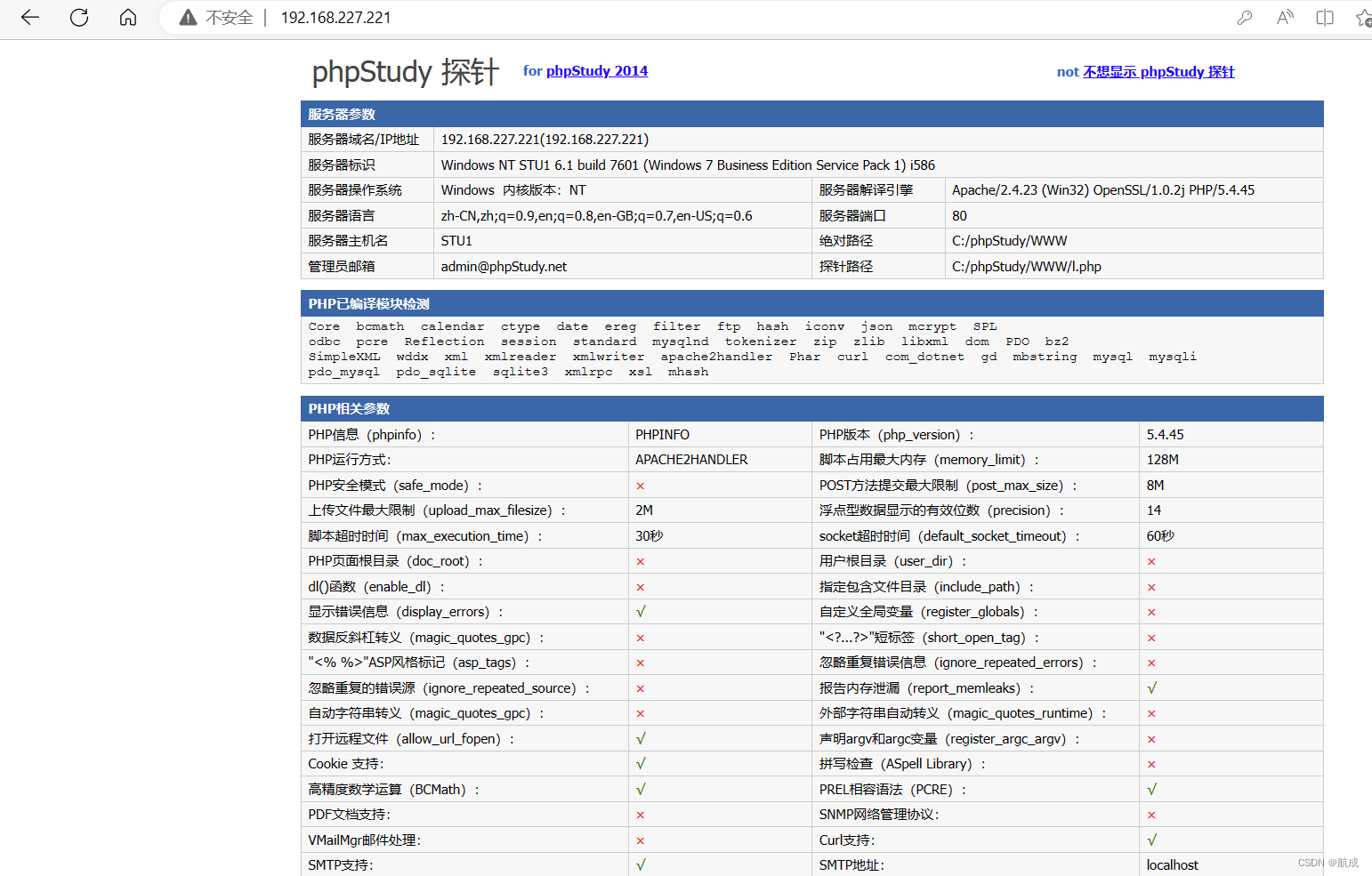Click the 不想显示 phpStudy 探针 link
This screenshot has width=1372, height=876.
[x=1158, y=72]
